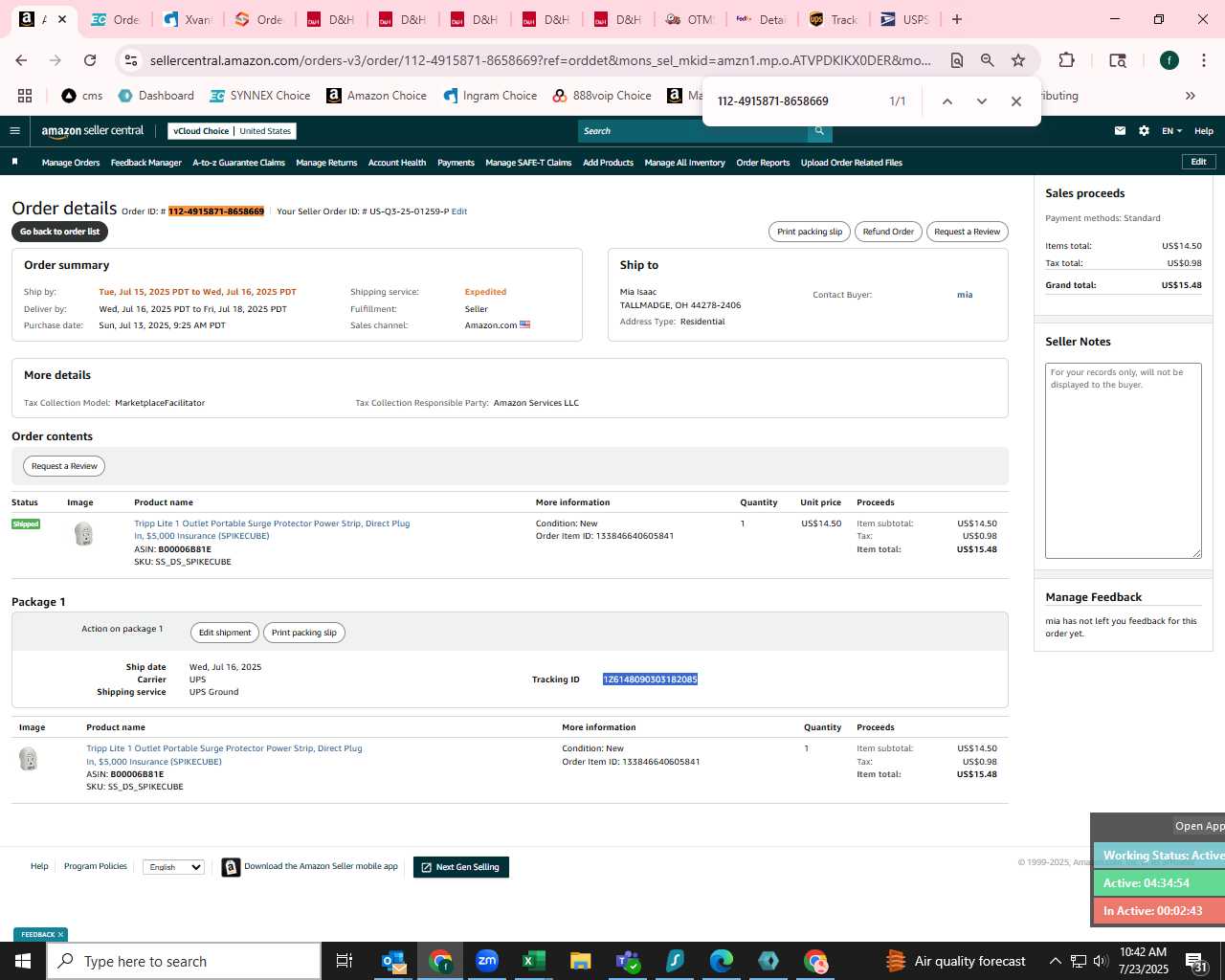Click the search magnifier button
Viewport: 1225px width, 980px height.
819,131
